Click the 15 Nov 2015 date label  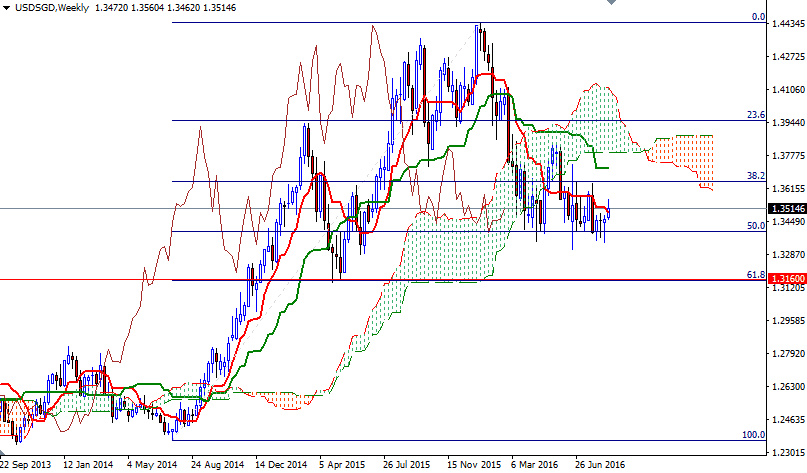coord(472,465)
